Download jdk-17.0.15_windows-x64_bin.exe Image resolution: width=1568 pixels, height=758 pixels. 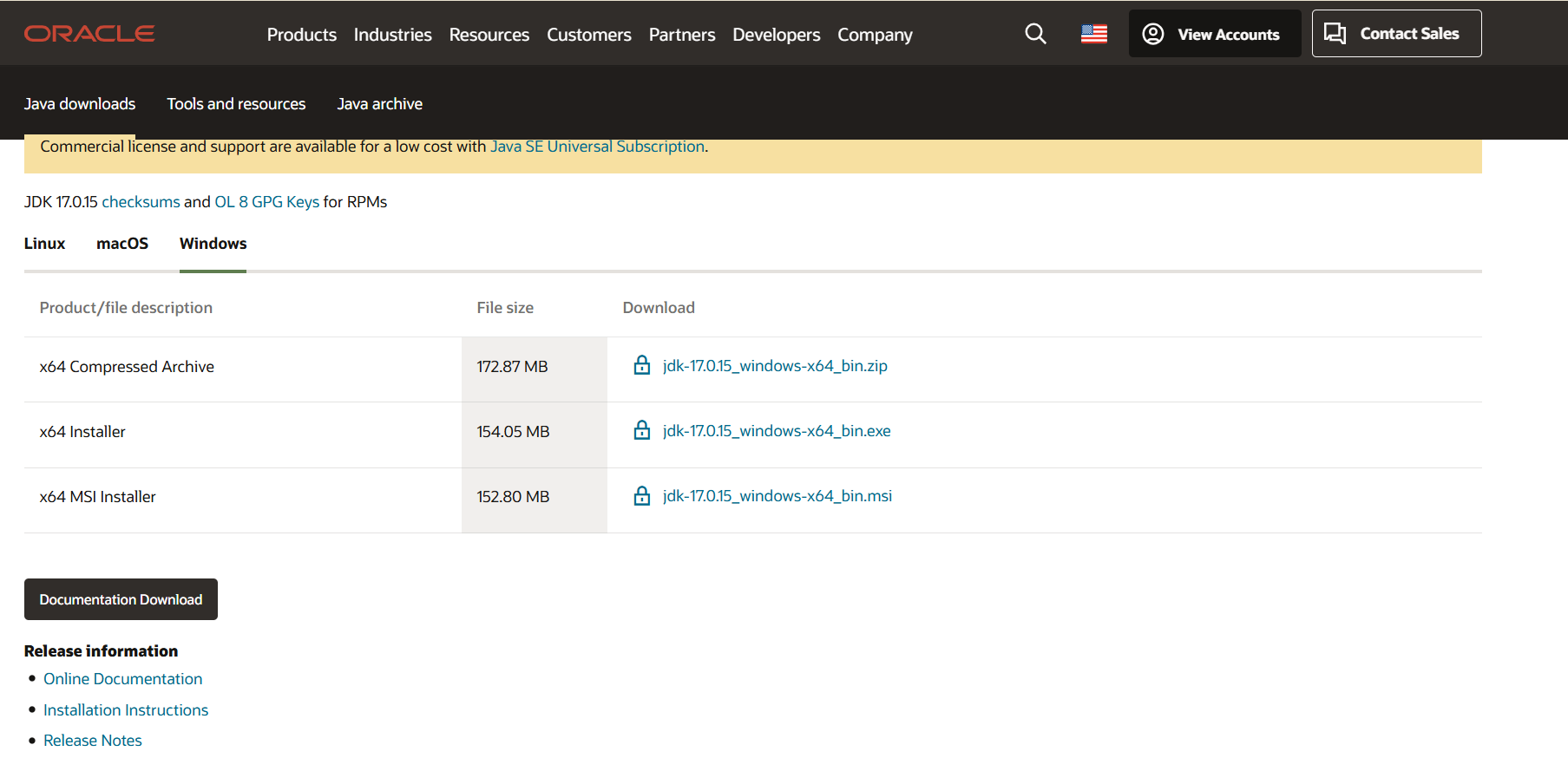(777, 431)
